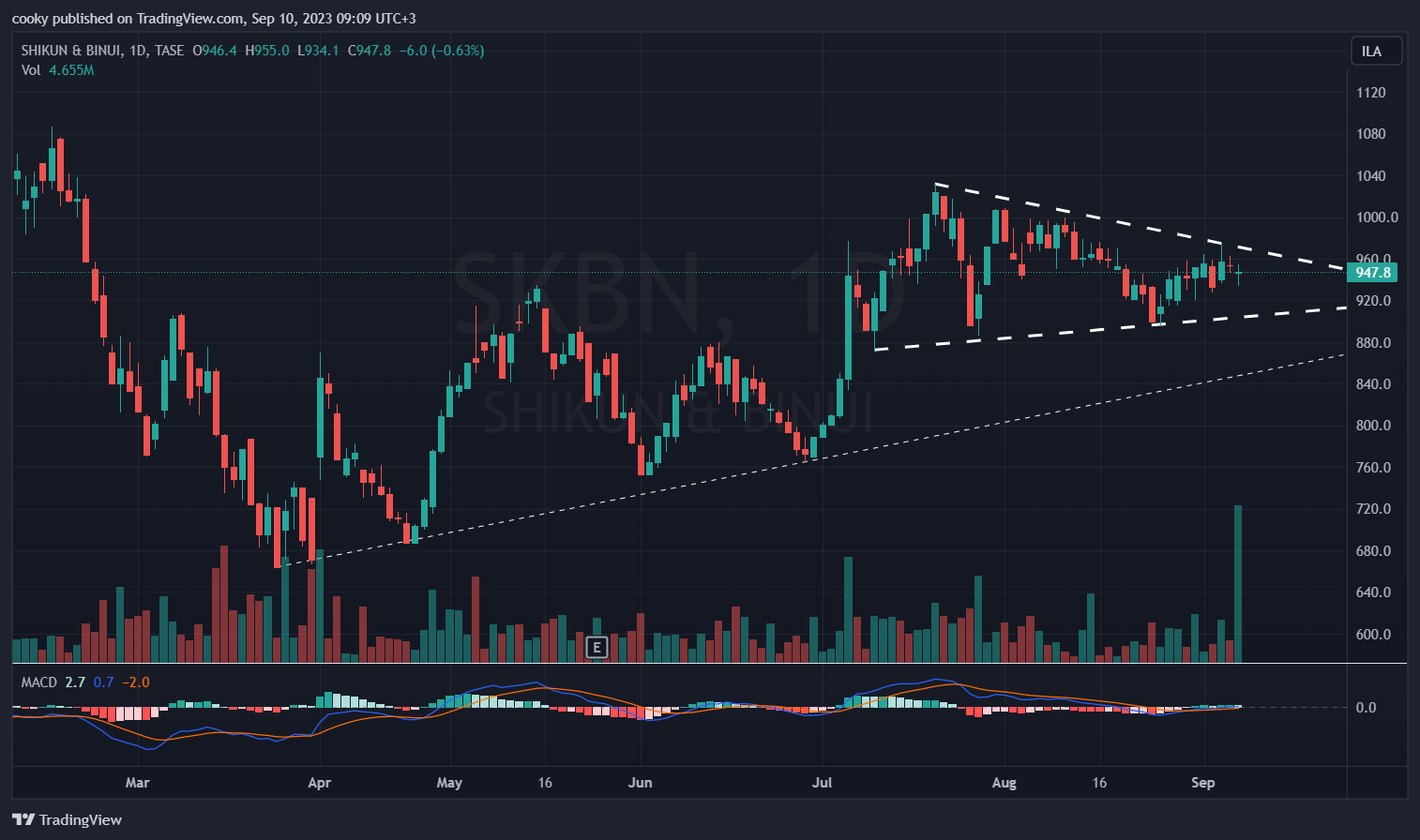Click the 1080 price axis label
This screenshot has width=1420, height=840.
click(x=1370, y=134)
